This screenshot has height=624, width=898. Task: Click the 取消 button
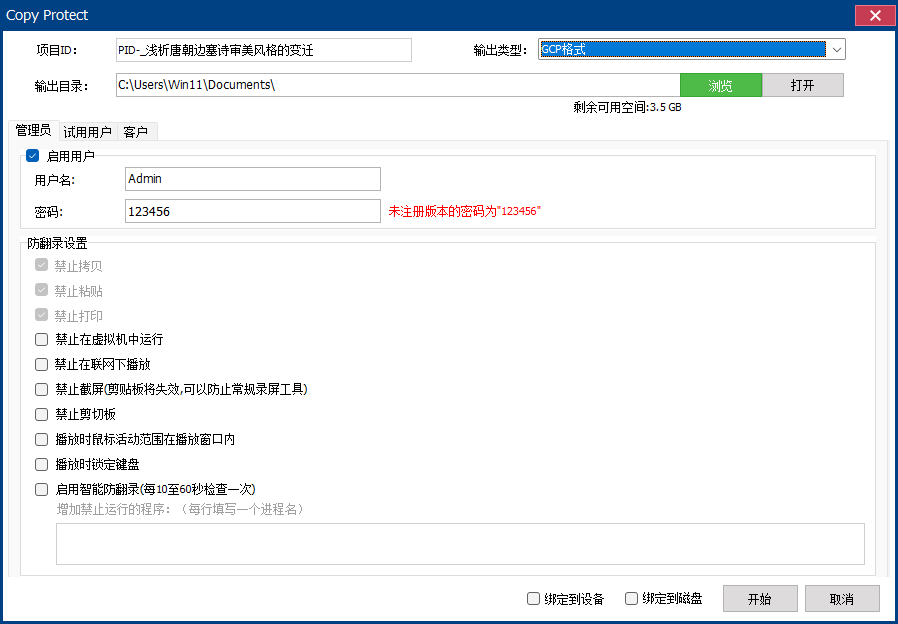842,599
